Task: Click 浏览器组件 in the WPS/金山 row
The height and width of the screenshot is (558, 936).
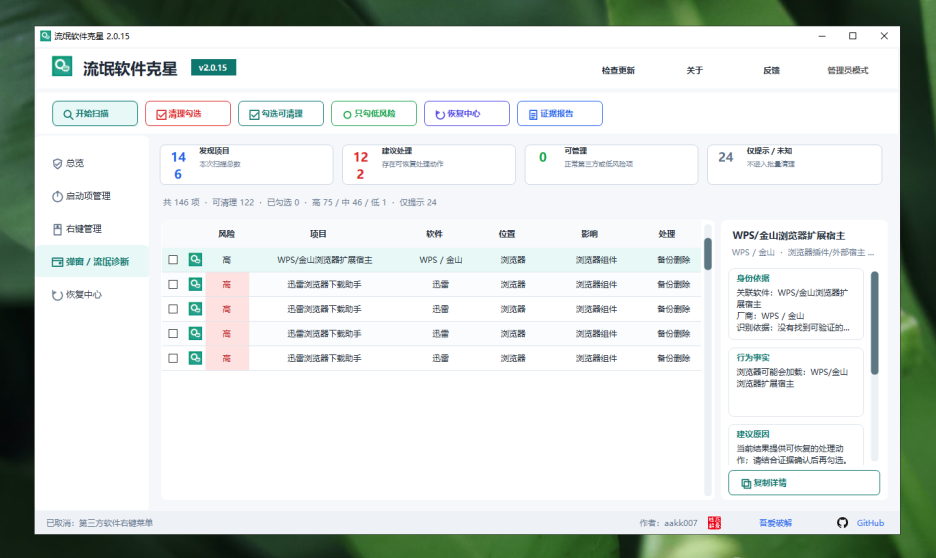Action: tap(596, 260)
